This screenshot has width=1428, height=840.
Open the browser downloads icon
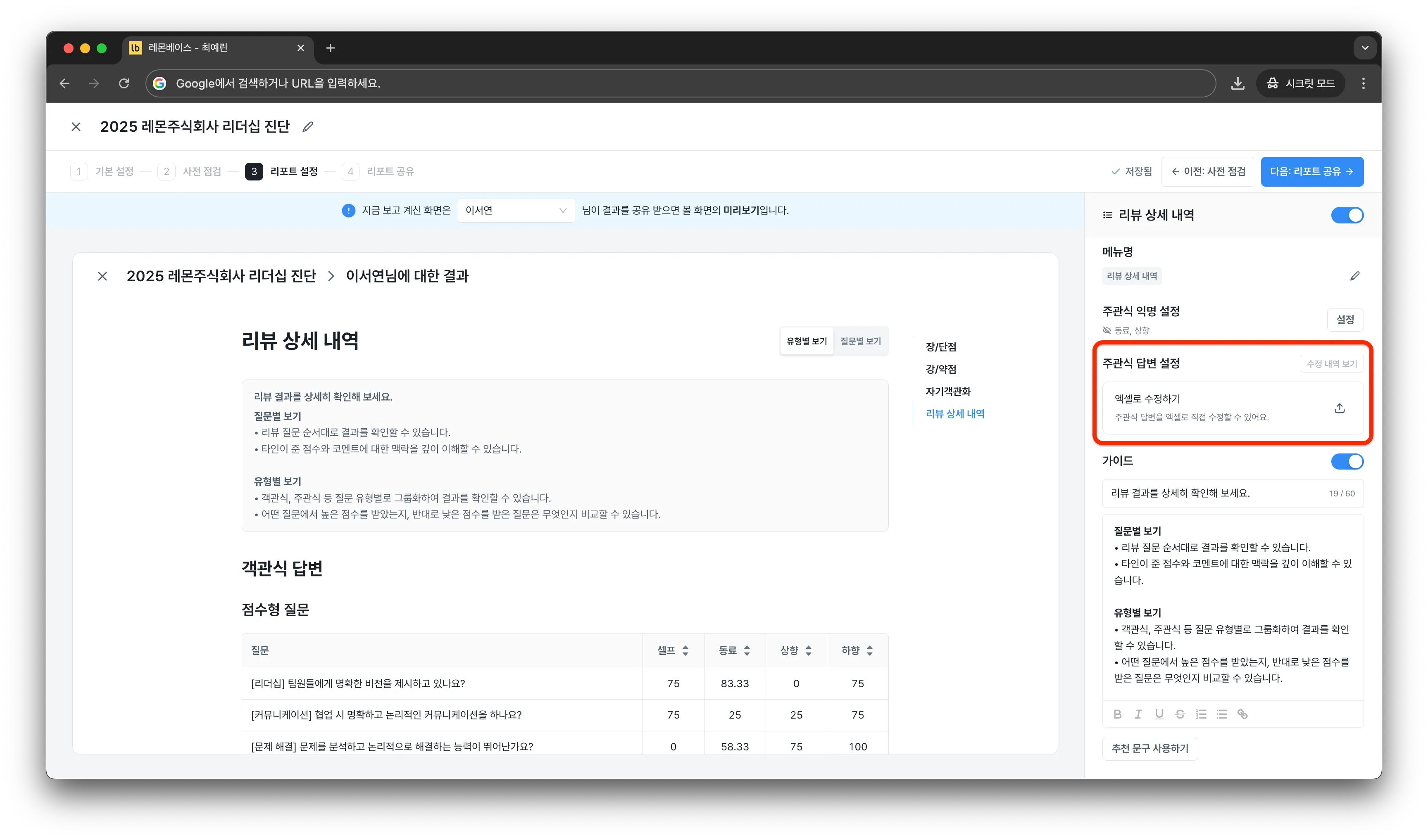click(1238, 83)
